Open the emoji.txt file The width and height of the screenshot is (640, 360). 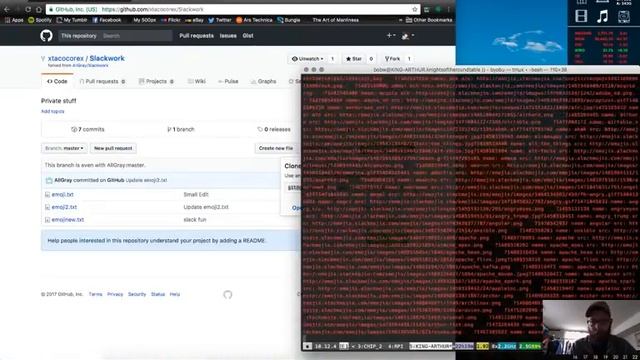coord(62,195)
